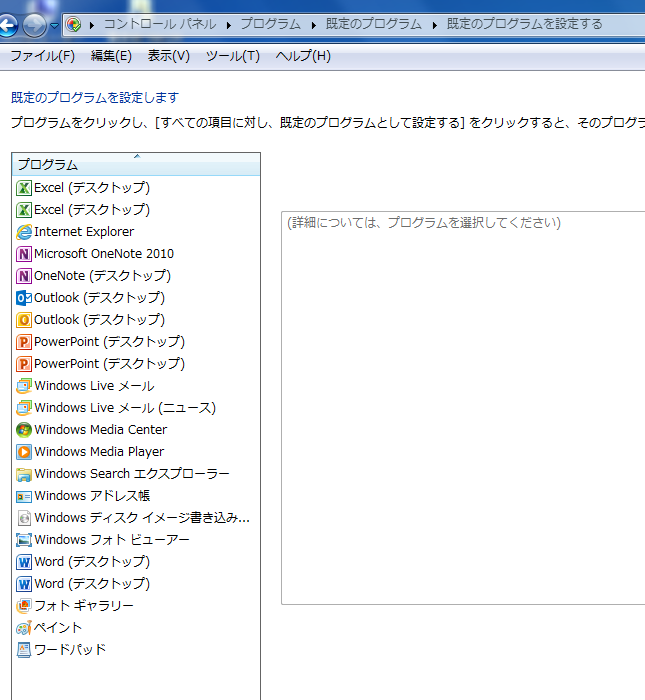Select the Internet Explorer icon

click(x=24, y=232)
